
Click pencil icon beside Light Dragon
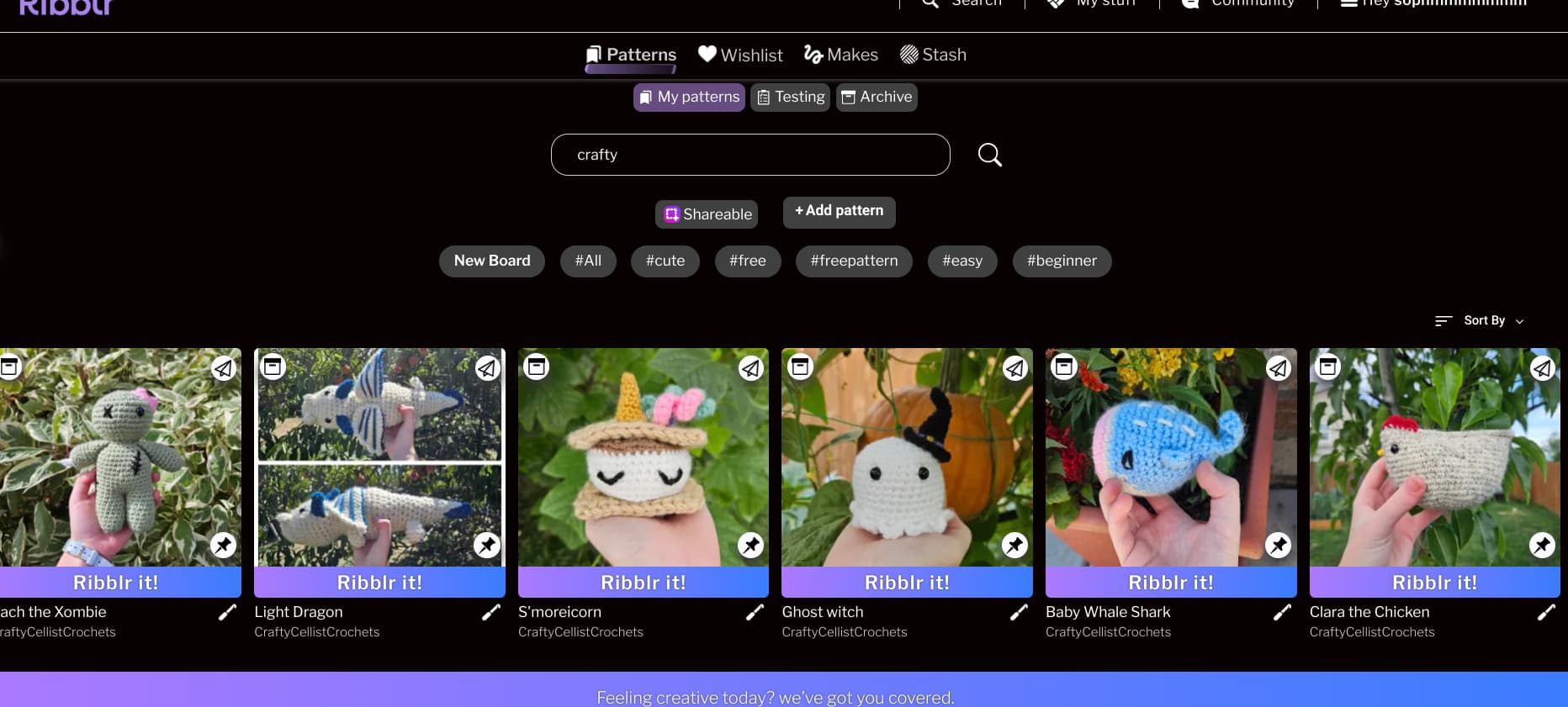(491, 612)
